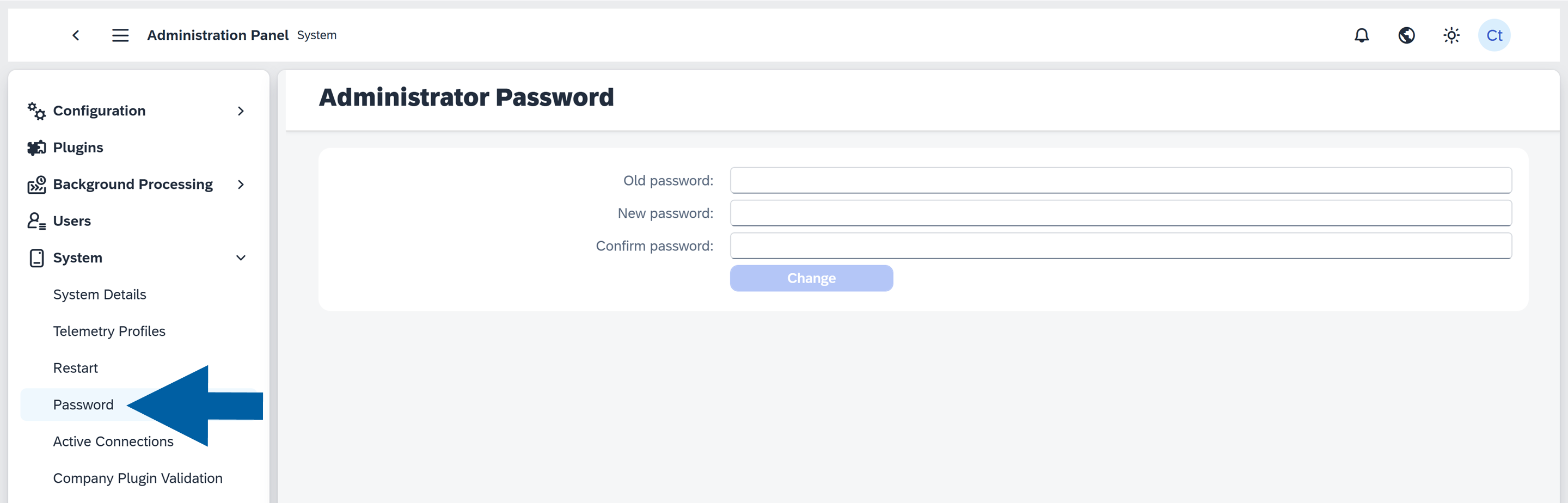The width and height of the screenshot is (1568, 503).
Task: Open the Configuration gear icon
Action: click(x=35, y=111)
